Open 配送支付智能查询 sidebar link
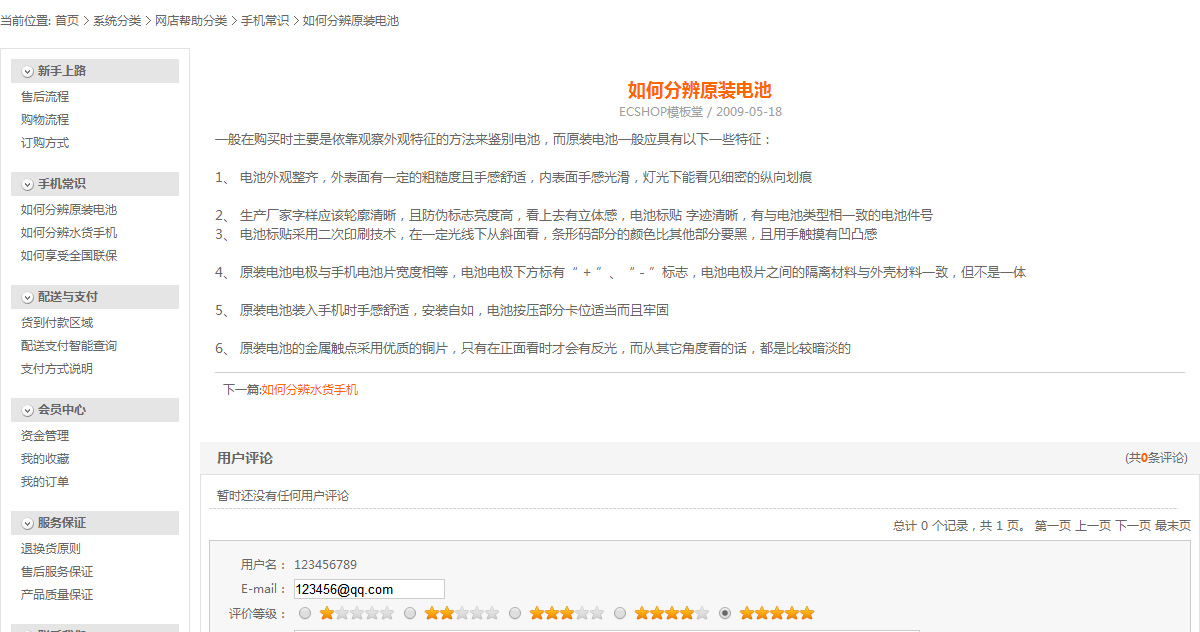The height and width of the screenshot is (632, 1200). coord(69,346)
